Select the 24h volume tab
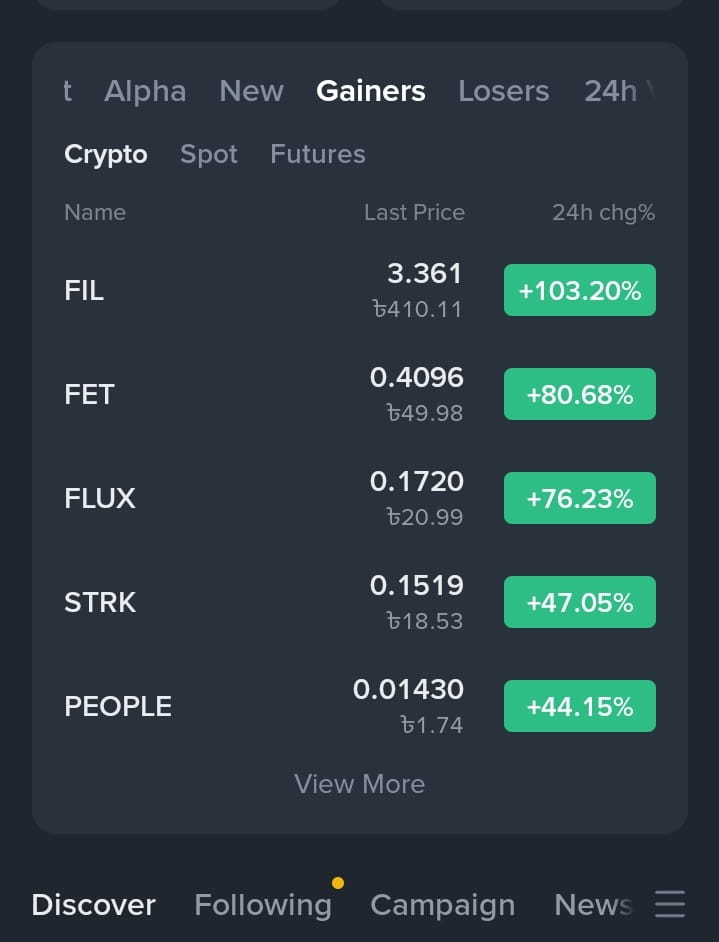The width and height of the screenshot is (719, 942). [x=619, y=91]
